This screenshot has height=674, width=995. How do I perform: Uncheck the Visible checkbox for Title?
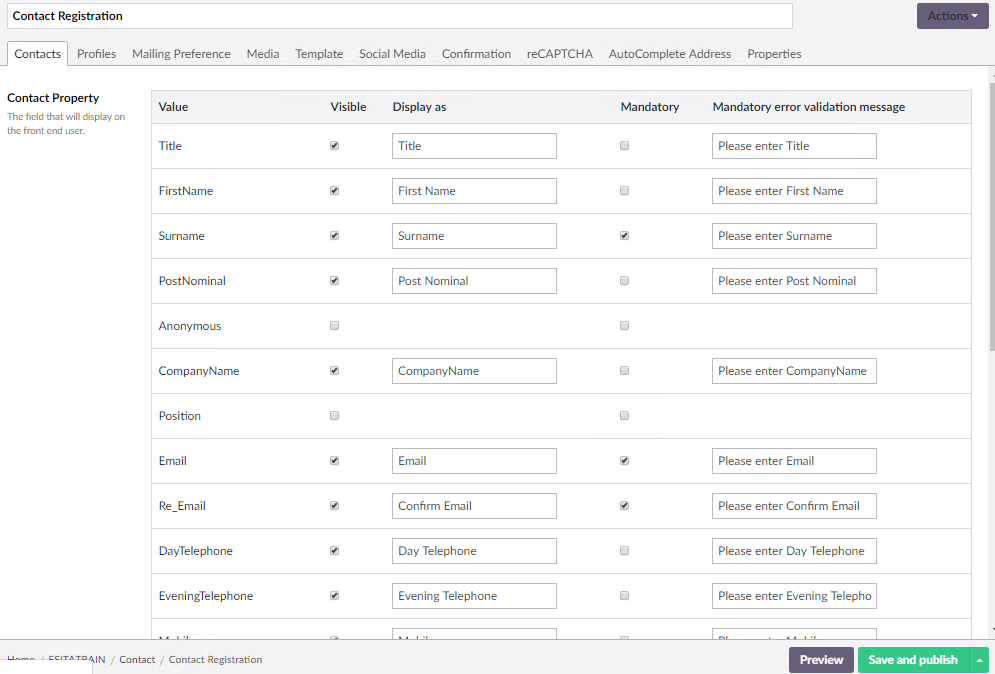pyautogui.click(x=334, y=146)
